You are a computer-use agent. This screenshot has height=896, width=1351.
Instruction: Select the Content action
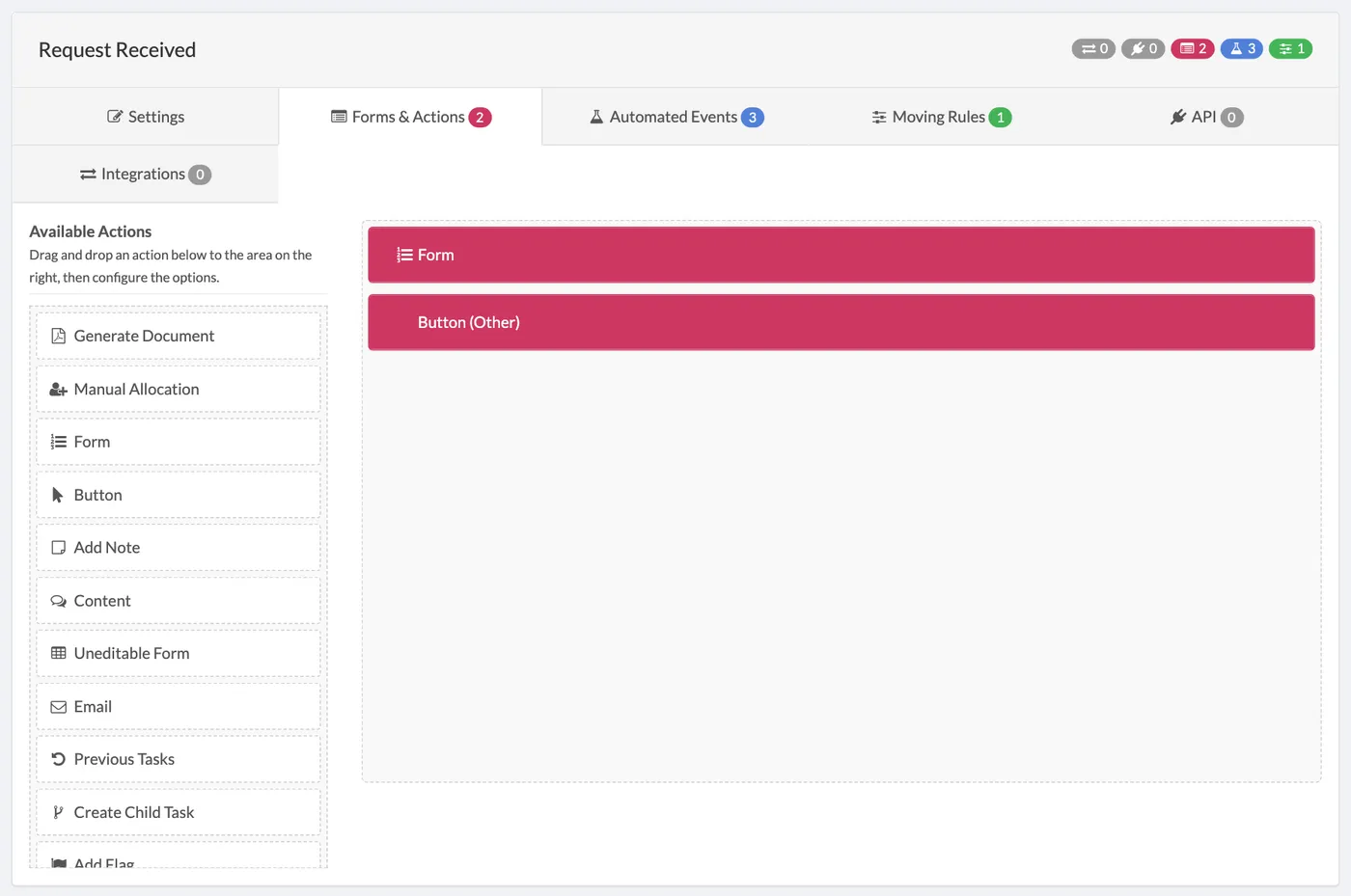point(179,601)
